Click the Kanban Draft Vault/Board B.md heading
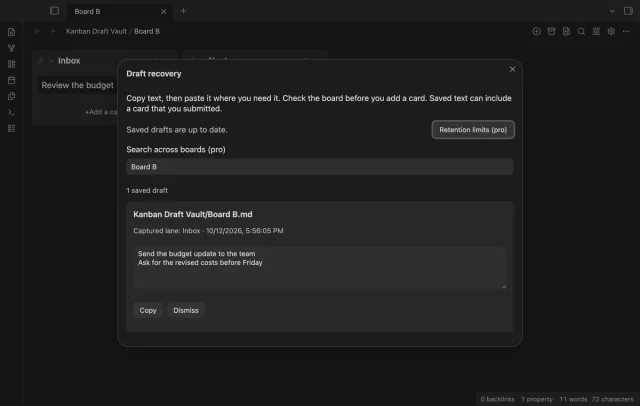Screen dimensions: 640x406 click(193, 214)
